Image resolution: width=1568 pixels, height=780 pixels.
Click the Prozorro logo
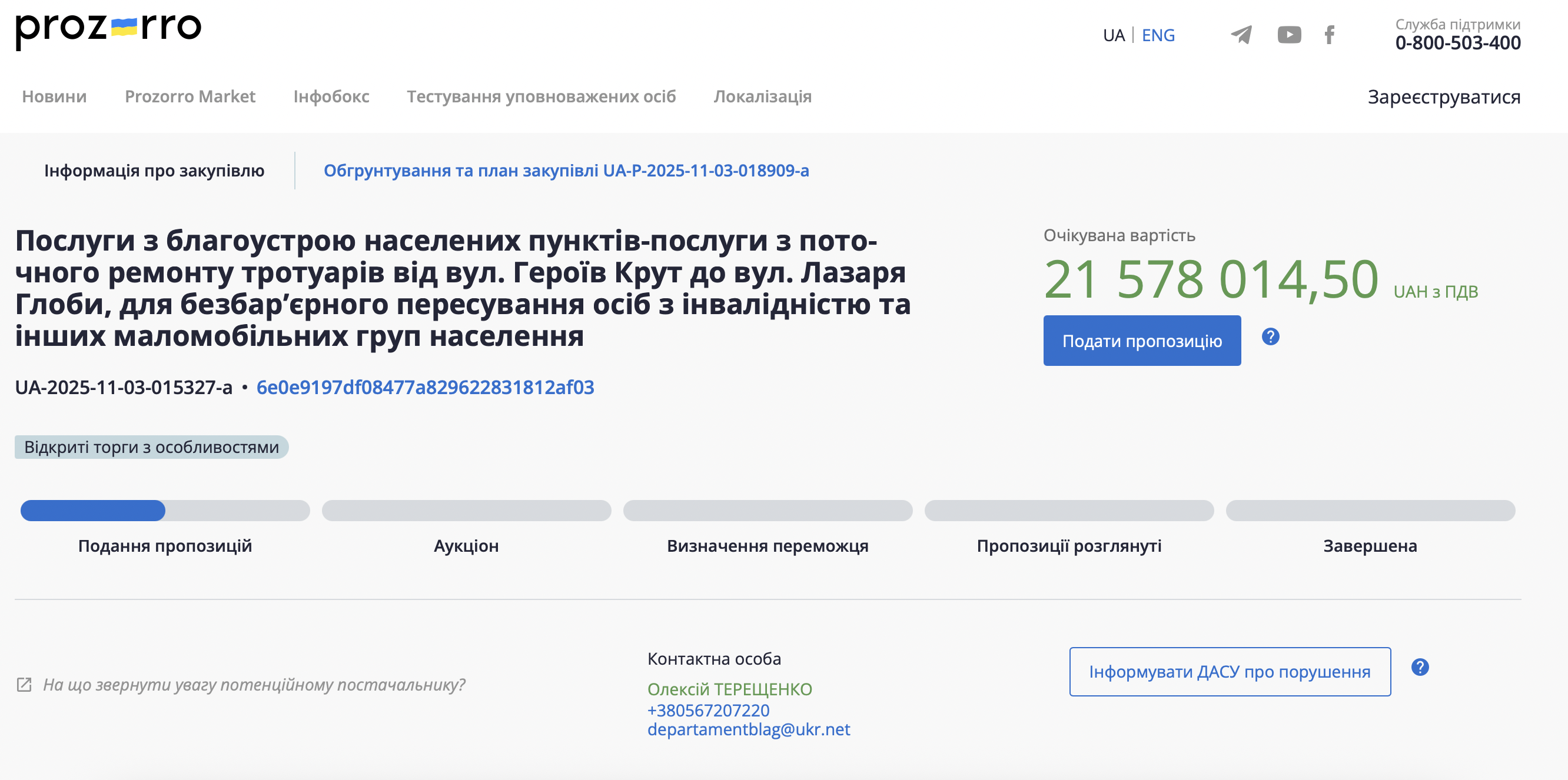pyautogui.click(x=108, y=29)
